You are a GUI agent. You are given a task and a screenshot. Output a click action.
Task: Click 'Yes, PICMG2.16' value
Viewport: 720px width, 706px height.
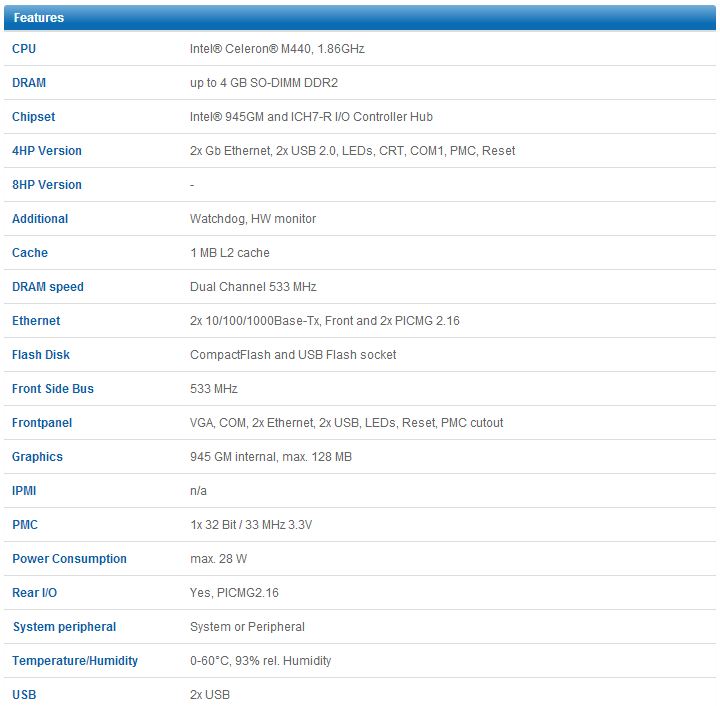(x=234, y=592)
